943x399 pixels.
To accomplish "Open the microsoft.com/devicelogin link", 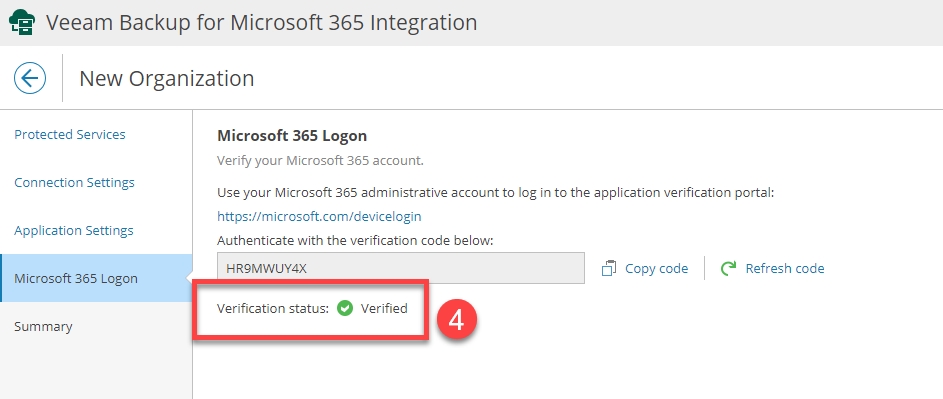I will 319,216.
